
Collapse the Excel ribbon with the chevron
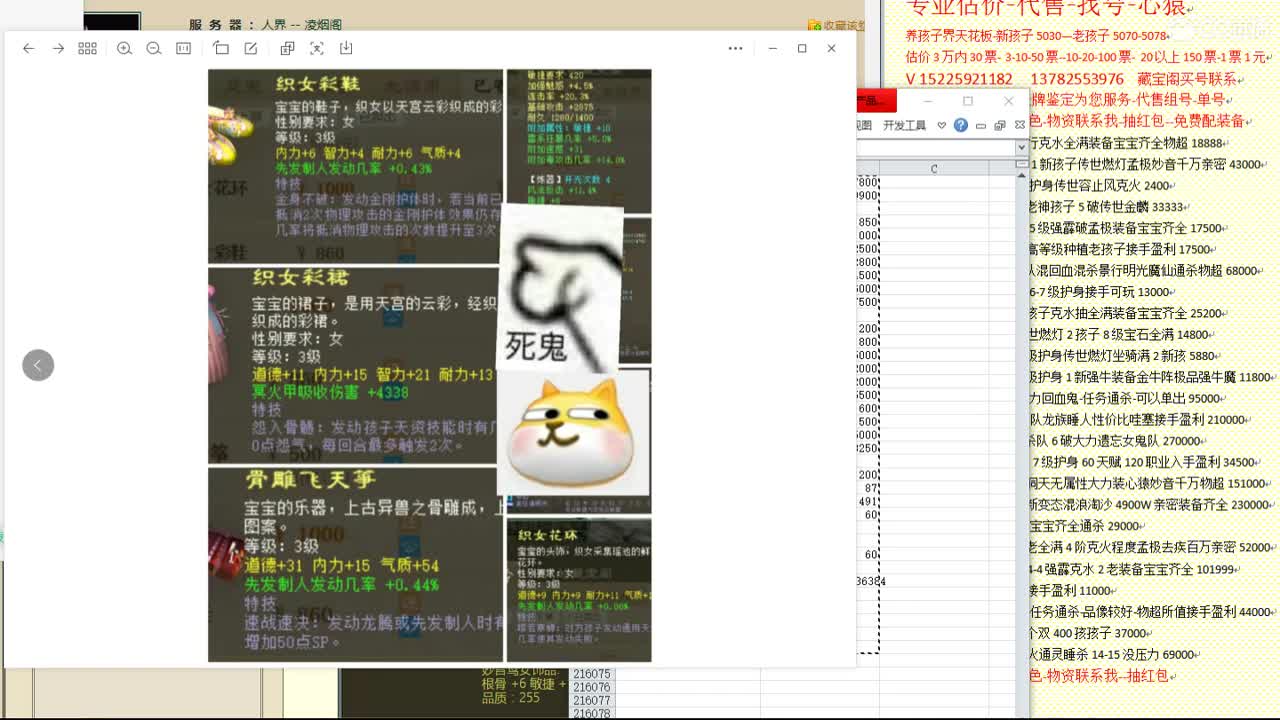click(941, 125)
